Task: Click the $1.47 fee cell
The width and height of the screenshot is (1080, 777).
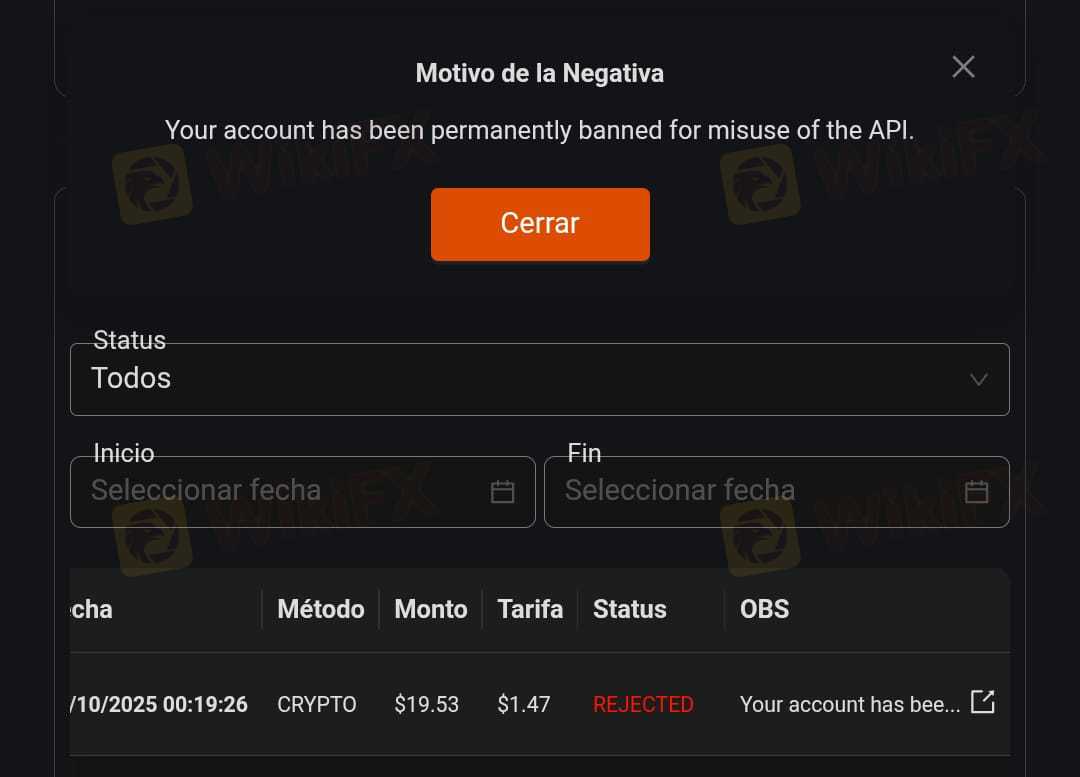Action: pyautogui.click(x=523, y=704)
